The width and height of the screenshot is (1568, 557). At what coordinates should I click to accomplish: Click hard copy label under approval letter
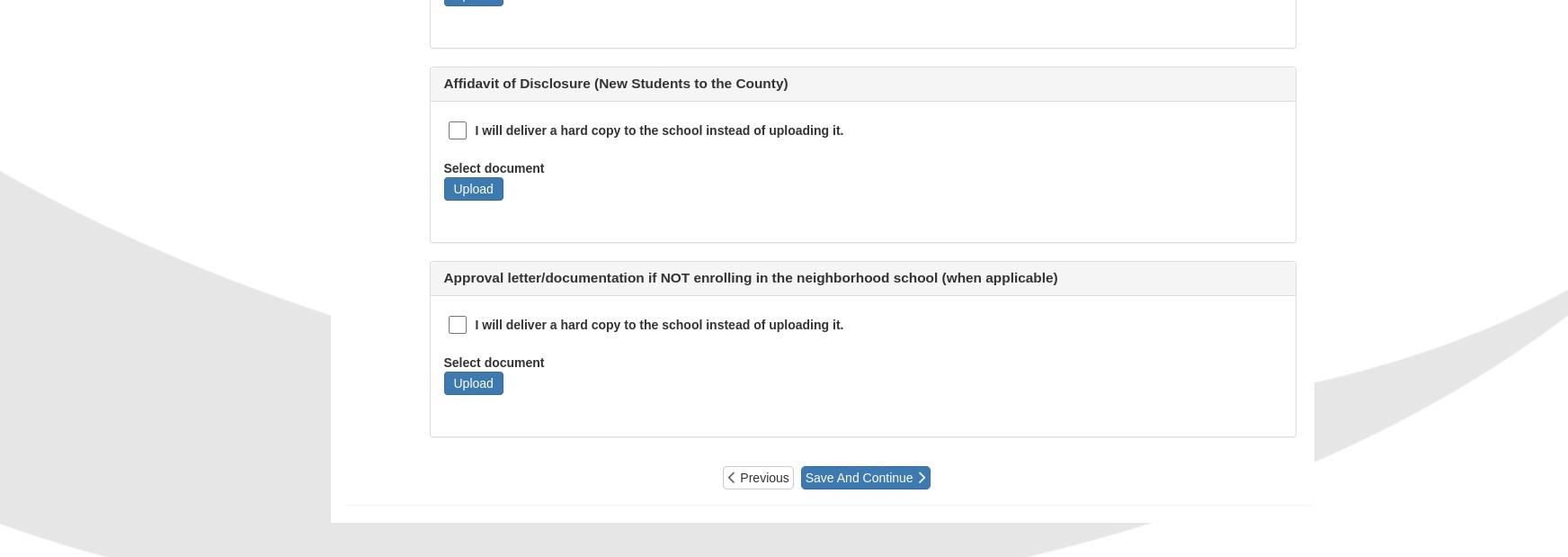click(659, 325)
